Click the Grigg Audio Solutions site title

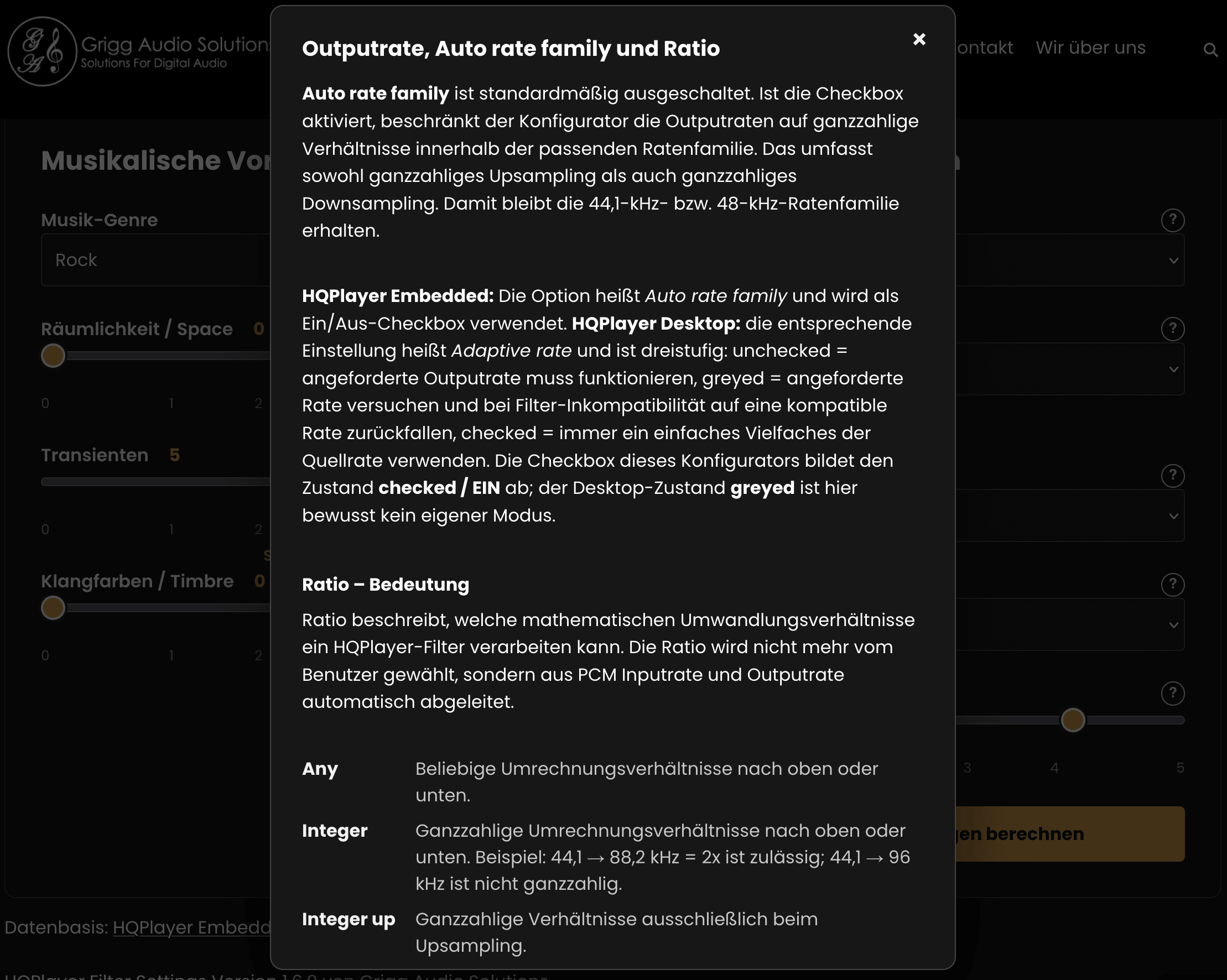coord(176,44)
